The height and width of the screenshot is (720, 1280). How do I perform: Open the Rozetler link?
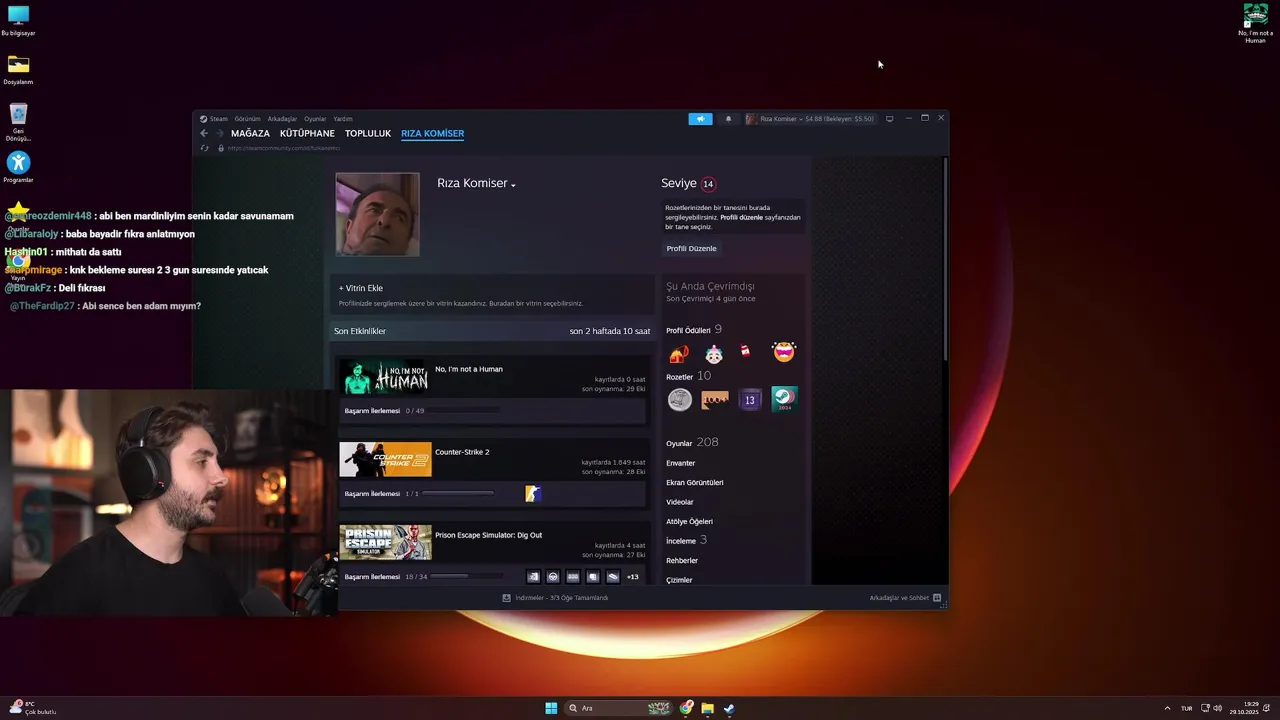point(679,377)
